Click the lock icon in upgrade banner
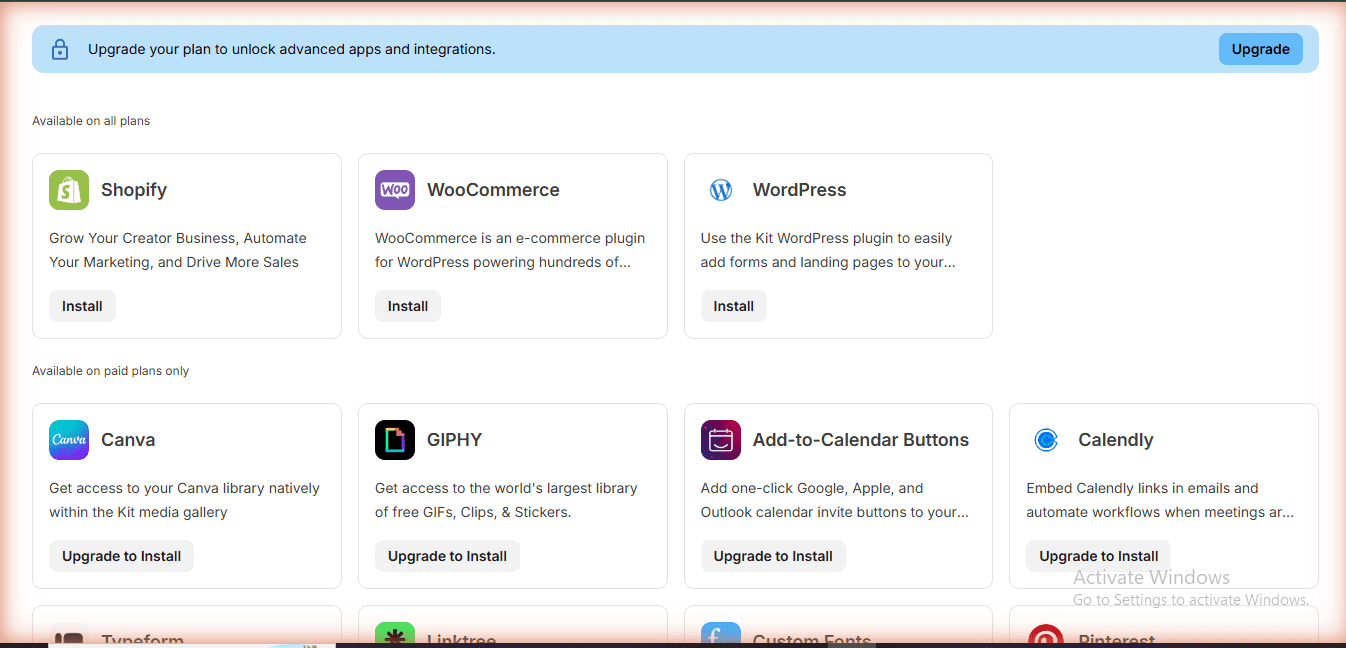This screenshot has width=1346, height=648. (60, 49)
